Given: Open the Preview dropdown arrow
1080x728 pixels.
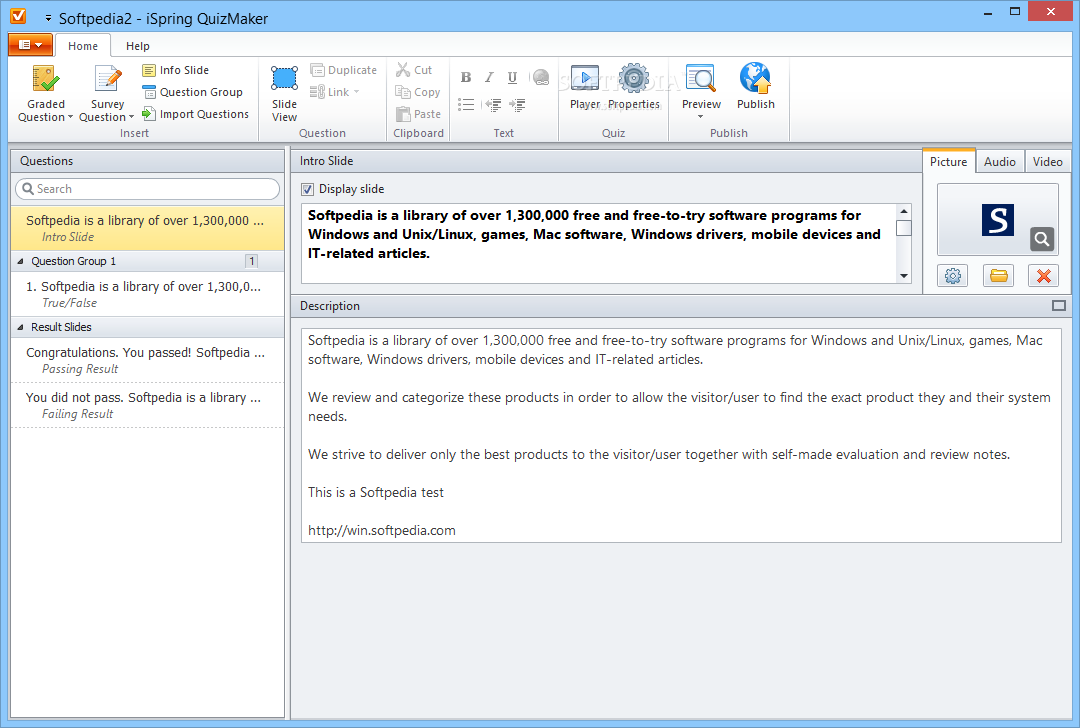Looking at the screenshot, I should [700, 116].
